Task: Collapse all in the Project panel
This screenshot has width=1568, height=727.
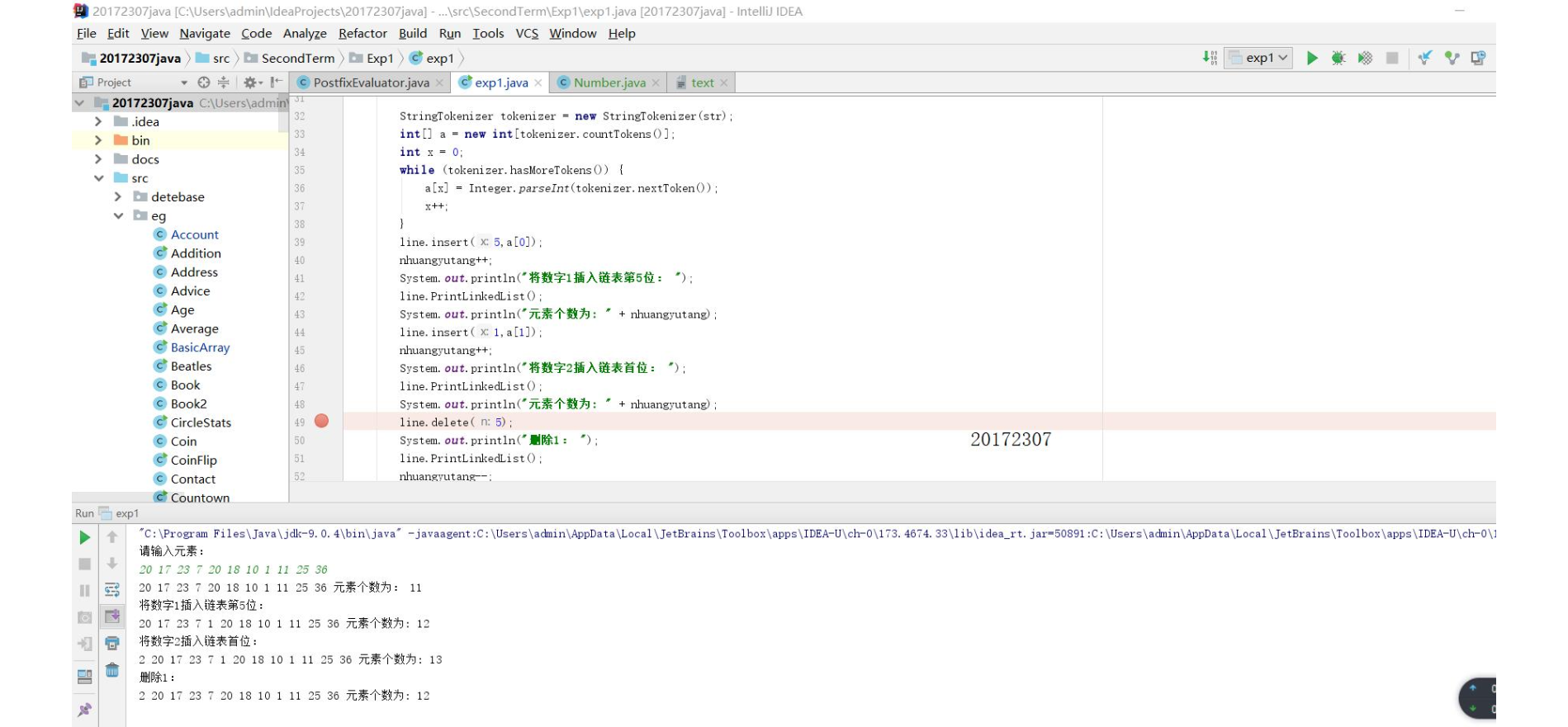Action: [x=223, y=83]
